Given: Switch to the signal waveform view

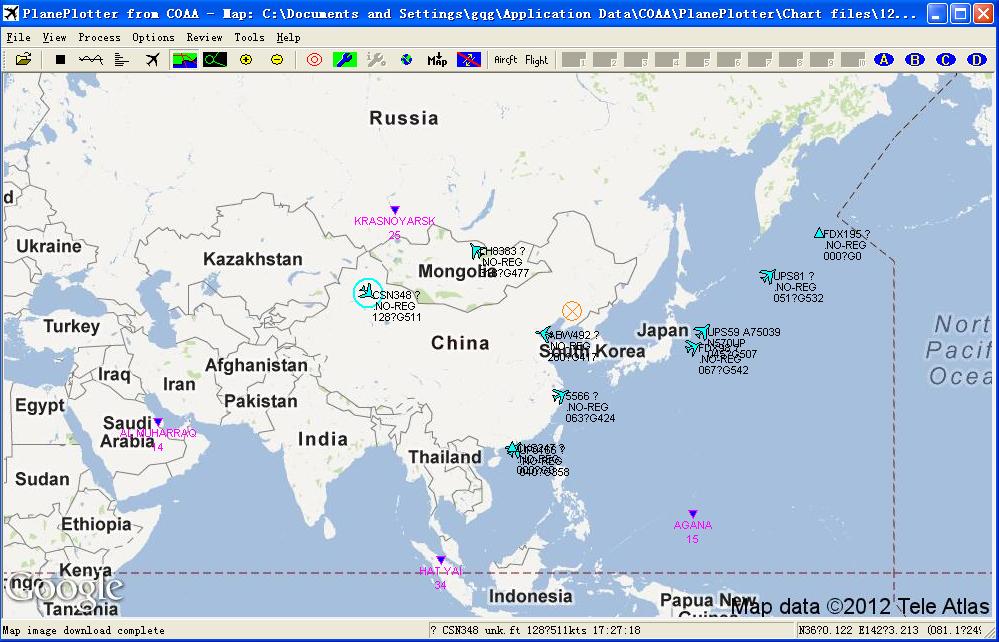Looking at the screenshot, I should [x=90, y=60].
